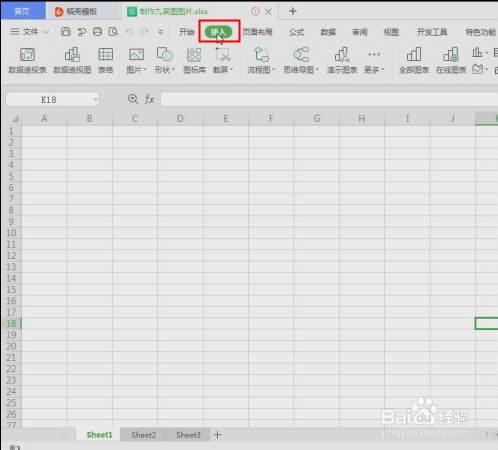Click the export-to-PDF icon beside Save

pyautogui.click(x=82, y=32)
